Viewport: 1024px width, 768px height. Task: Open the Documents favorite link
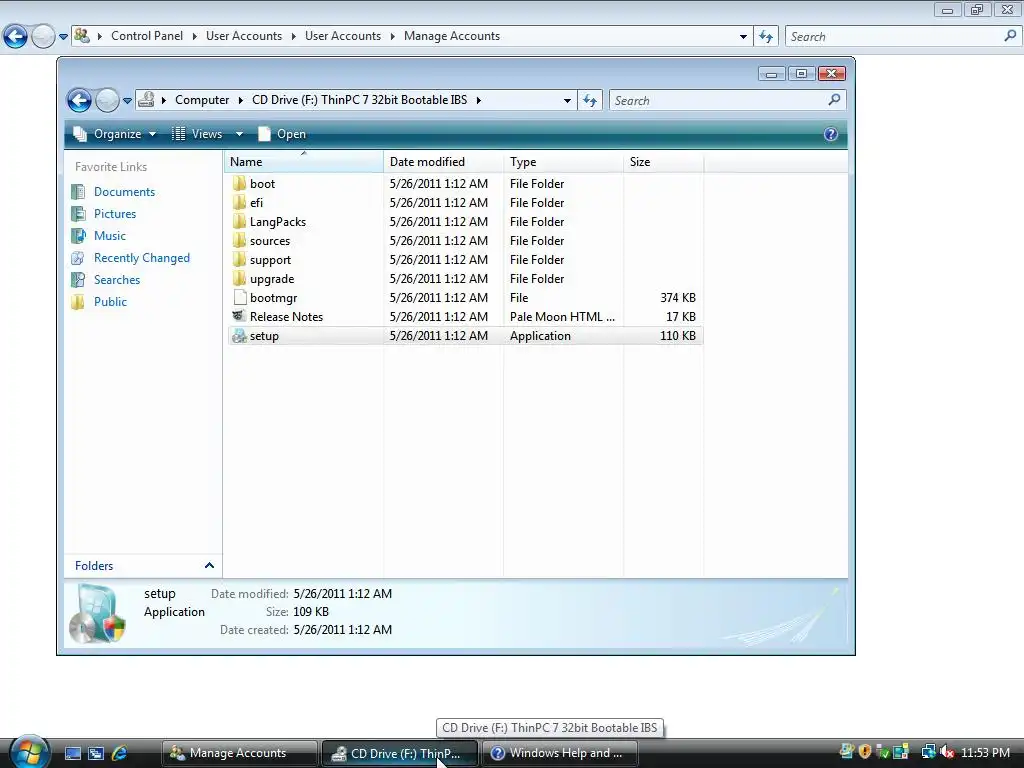(124, 192)
